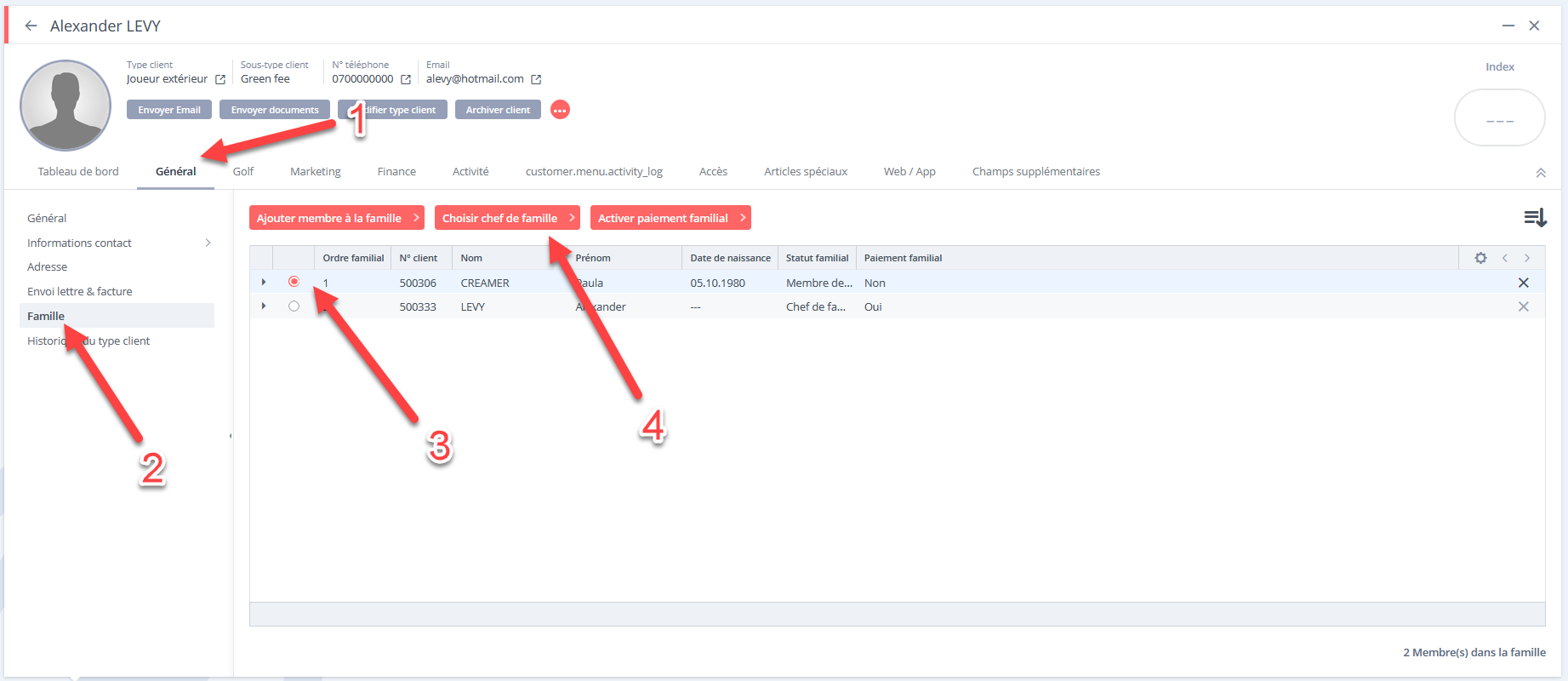Click the customer avatar picture

[66, 106]
